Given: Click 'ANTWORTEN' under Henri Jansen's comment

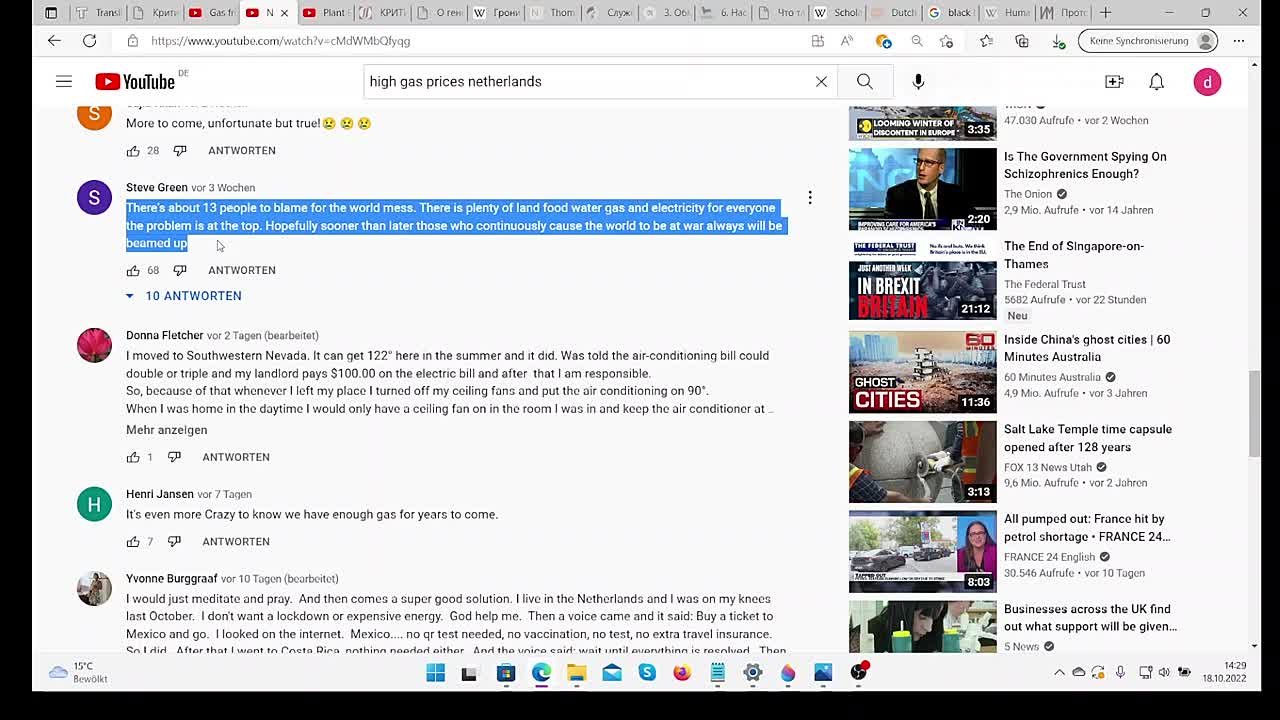Looking at the screenshot, I should point(236,541).
